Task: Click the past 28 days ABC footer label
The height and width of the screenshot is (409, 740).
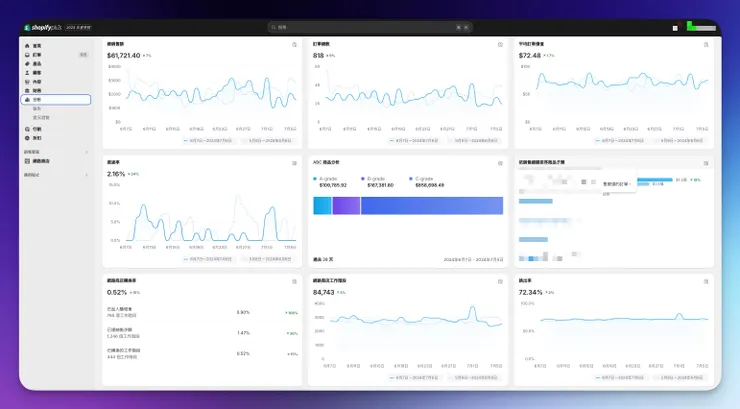Action: pos(323,259)
